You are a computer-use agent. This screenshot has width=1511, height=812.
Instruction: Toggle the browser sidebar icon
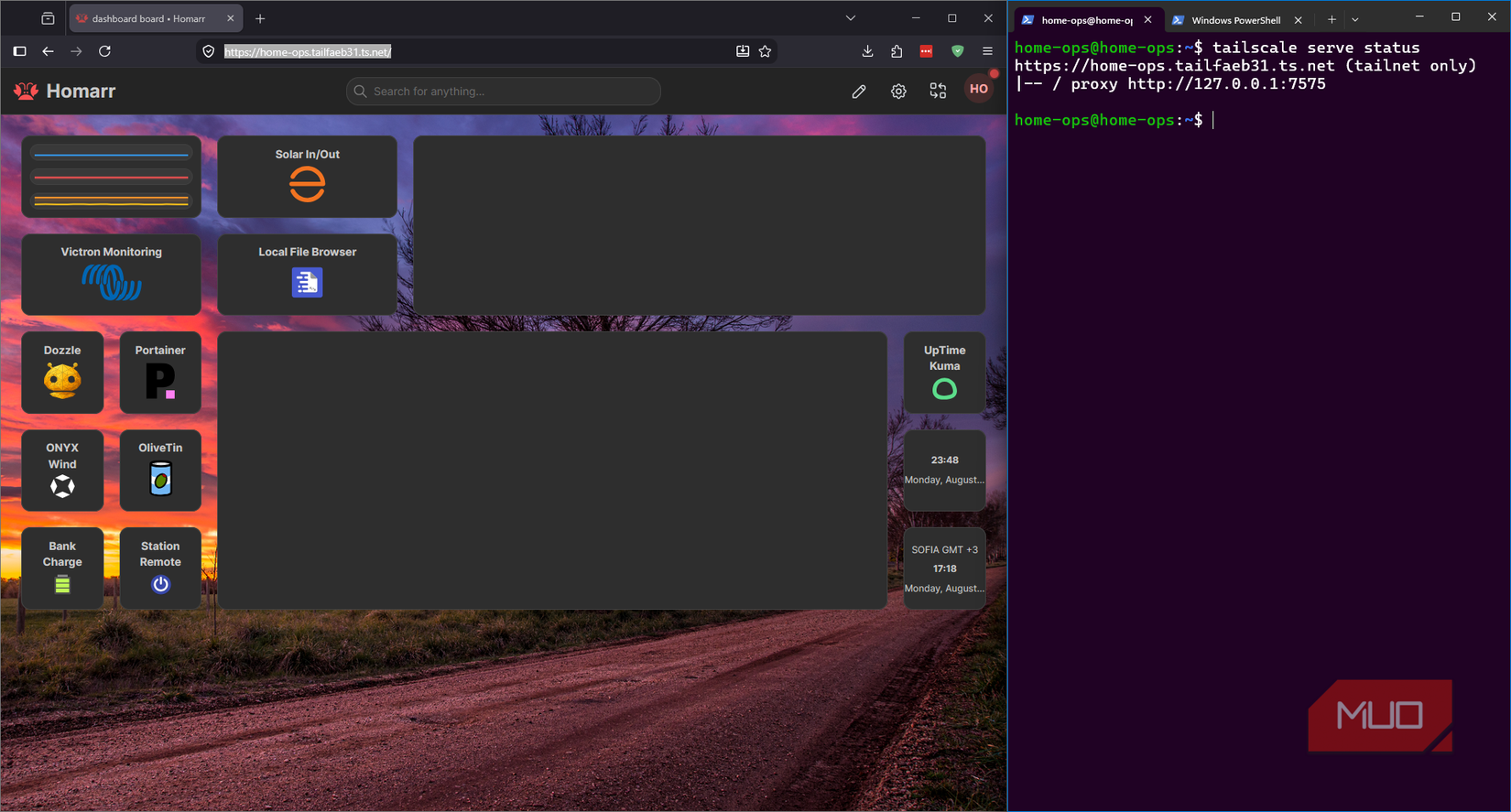pyautogui.click(x=19, y=51)
